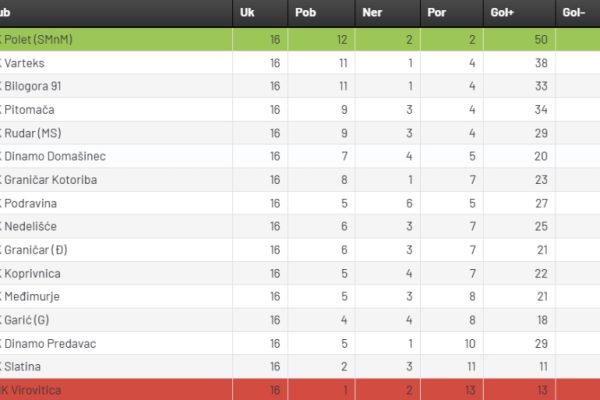Click the Uk column header

[x=247, y=13]
